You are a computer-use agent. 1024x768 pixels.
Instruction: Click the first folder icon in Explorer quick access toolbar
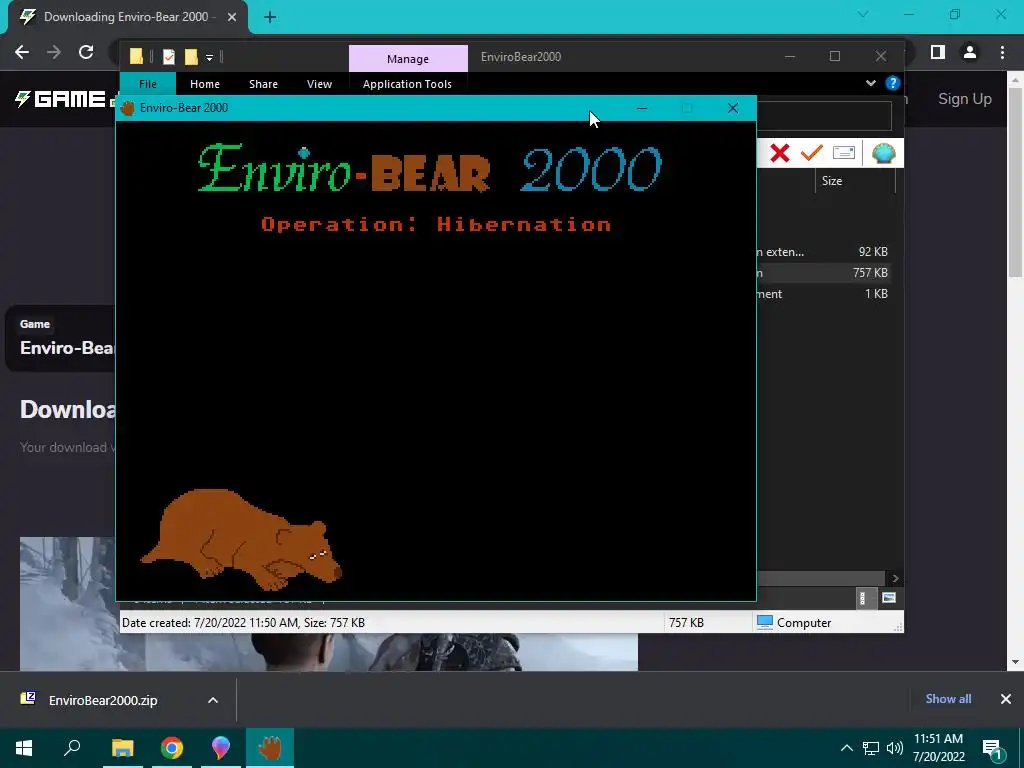click(136, 57)
